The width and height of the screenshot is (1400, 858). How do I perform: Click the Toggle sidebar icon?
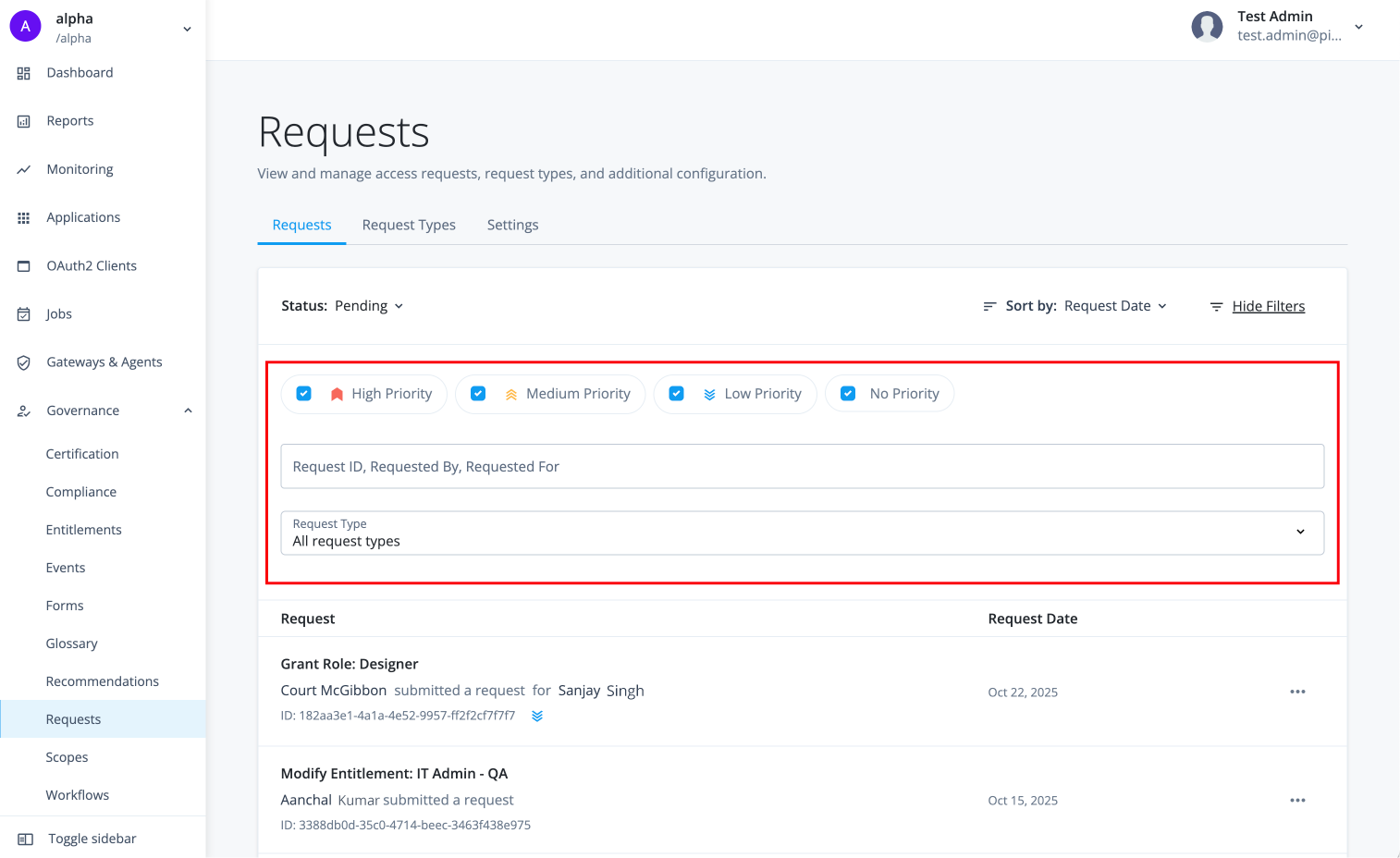point(24,838)
